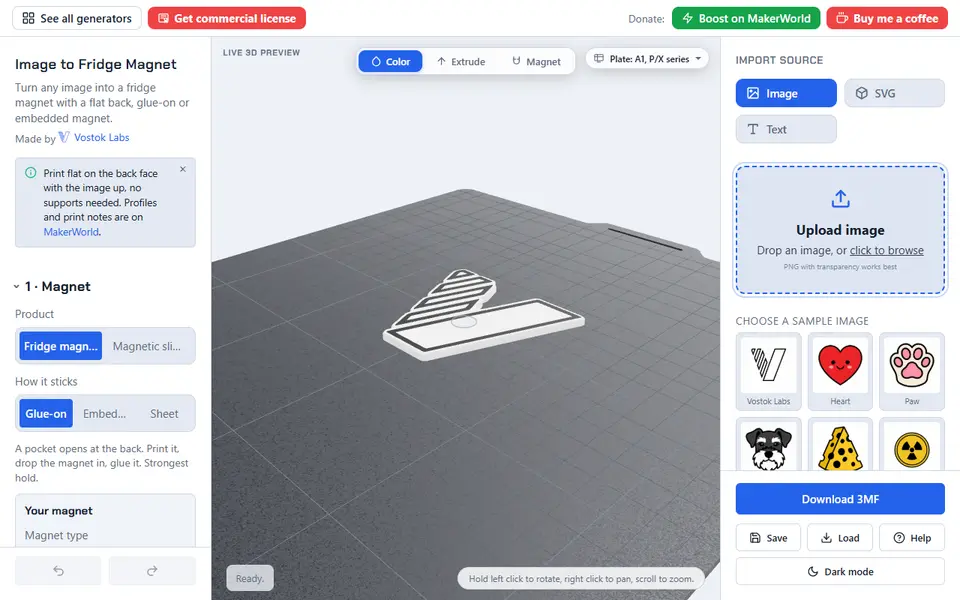Open the Help button
The image size is (960, 600).
point(912,538)
